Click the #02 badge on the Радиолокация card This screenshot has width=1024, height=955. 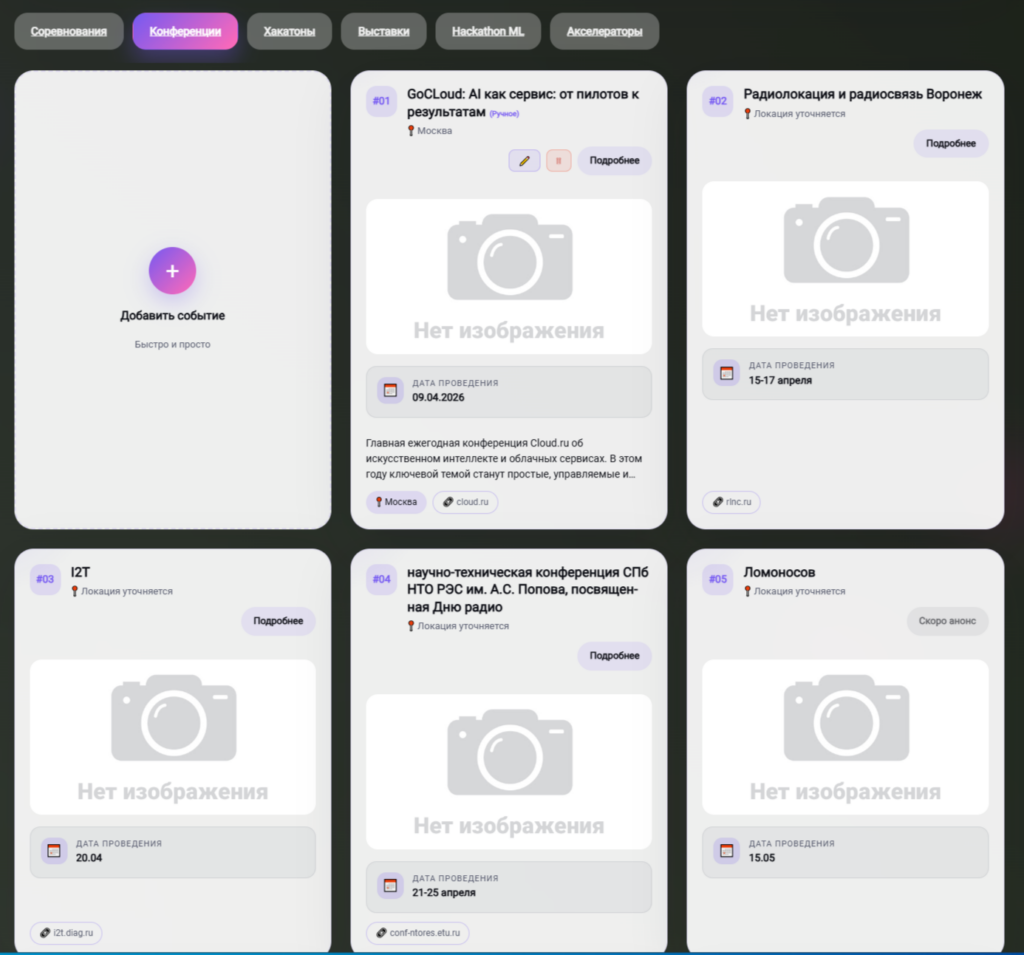coord(718,101)
